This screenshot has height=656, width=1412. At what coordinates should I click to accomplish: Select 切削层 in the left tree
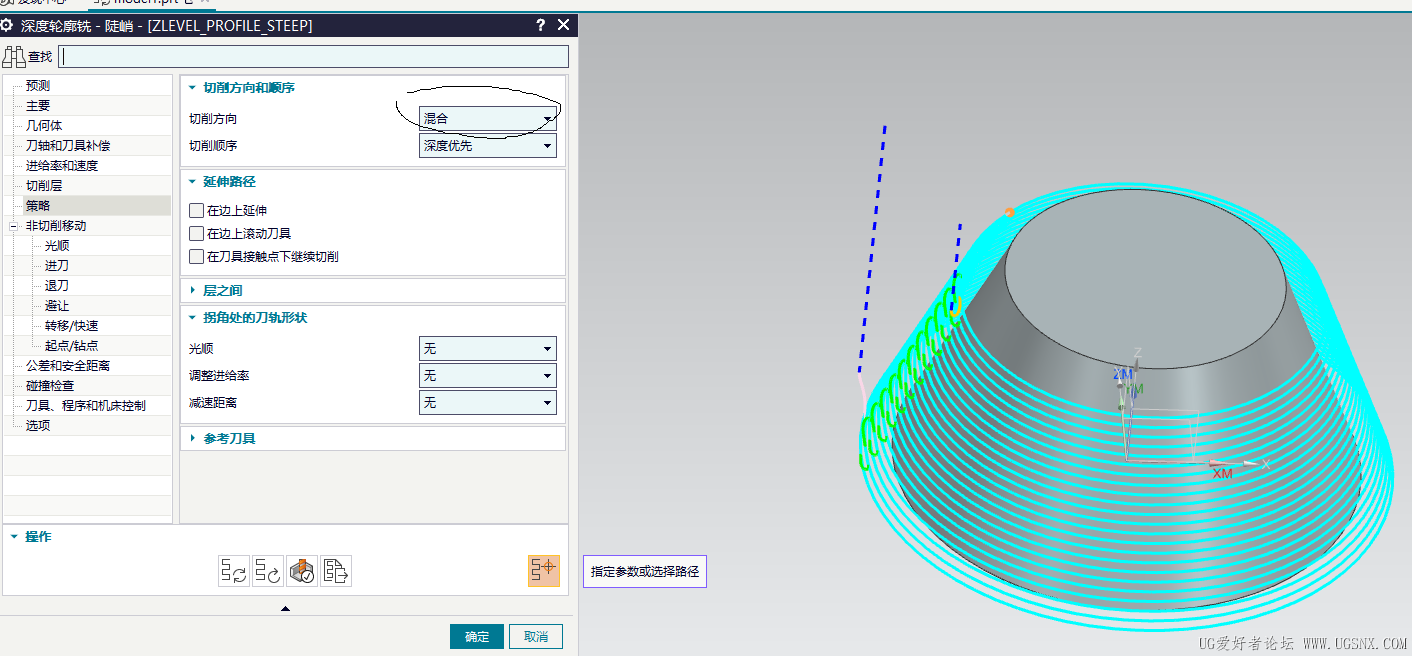point(44,186)
